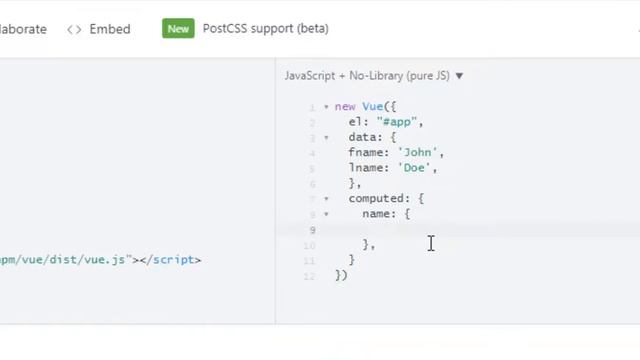The height and width of the screenshot is (360, 640).
Task: Click line number 9 in the gutter
Action: pyautogui.click(x=312, y=230)
